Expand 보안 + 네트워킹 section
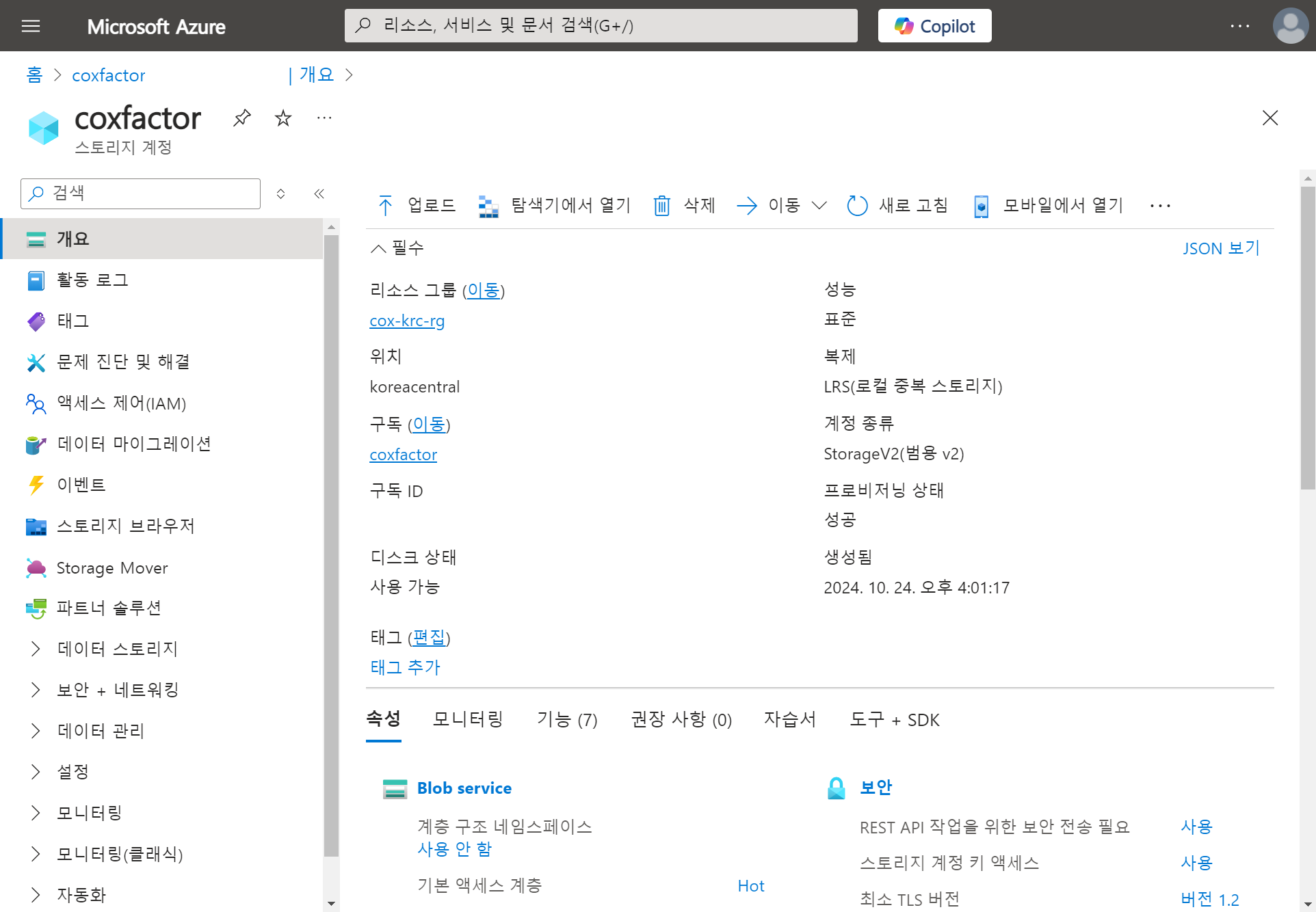1316x912 pixels. tap(36, 690)
